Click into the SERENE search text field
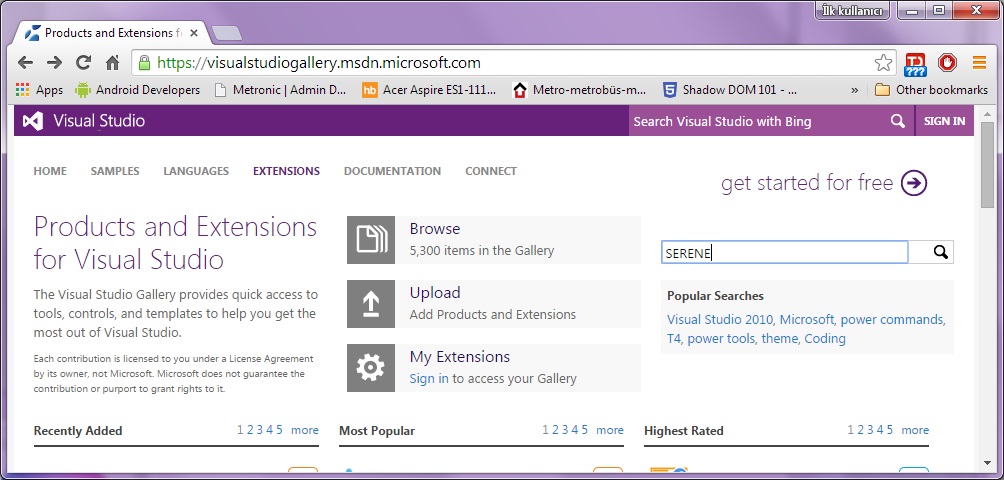 tap(785, 253)
